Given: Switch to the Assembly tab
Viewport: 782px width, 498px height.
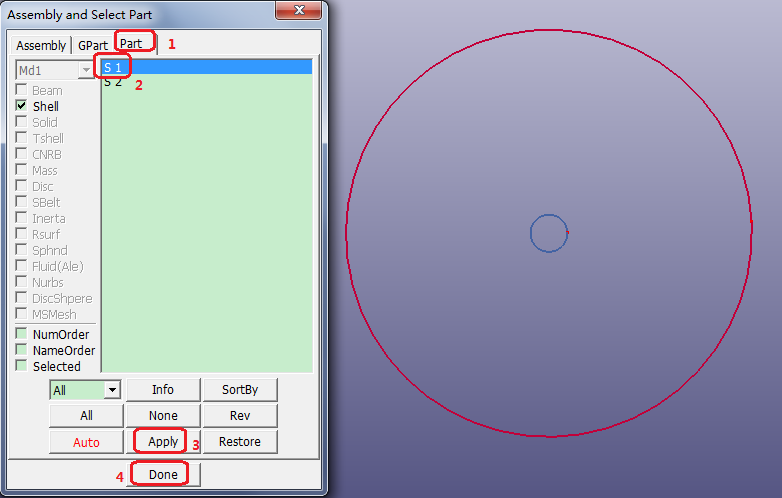Looking at the screenshot, I should [41, 45].
